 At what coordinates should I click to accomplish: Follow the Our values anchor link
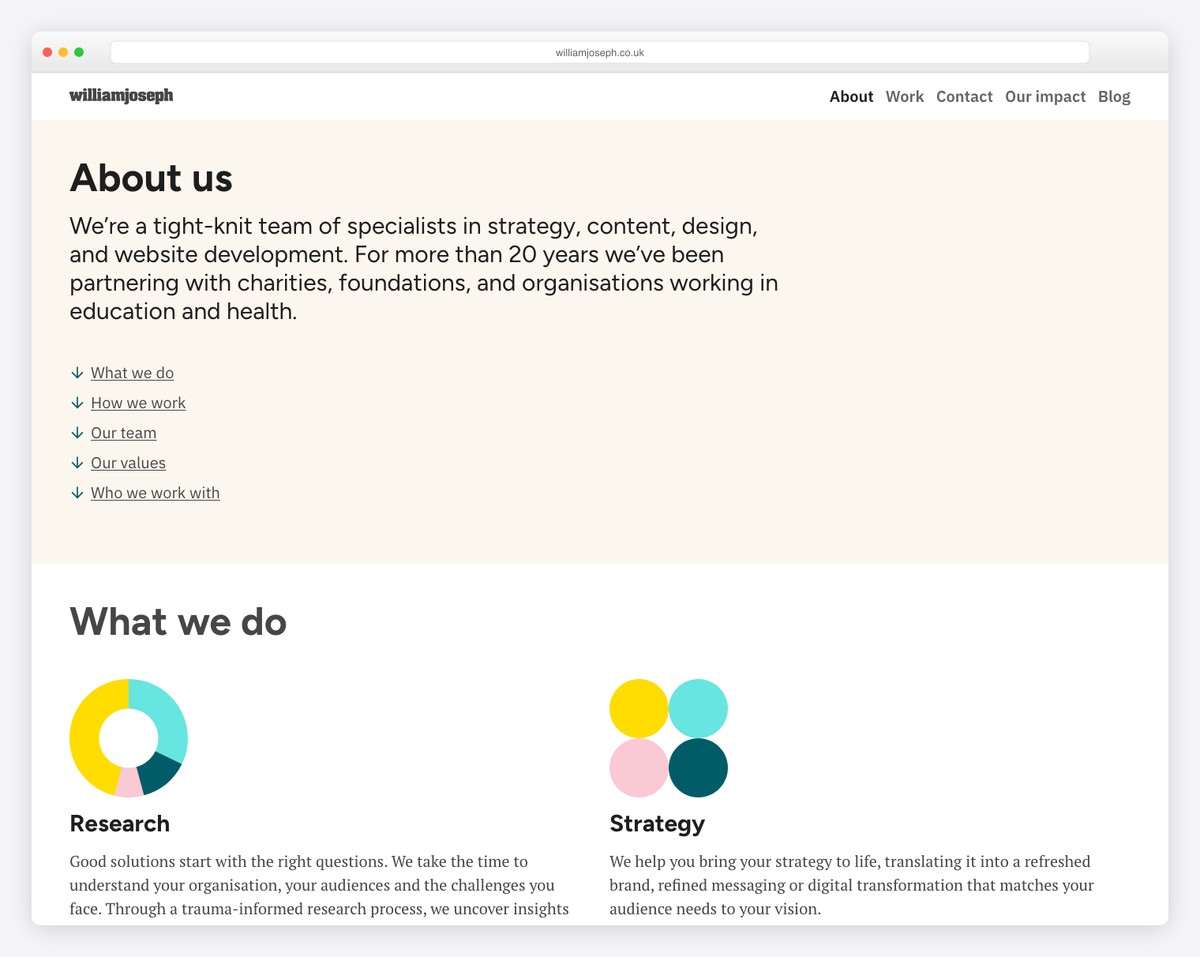(128, 463)
